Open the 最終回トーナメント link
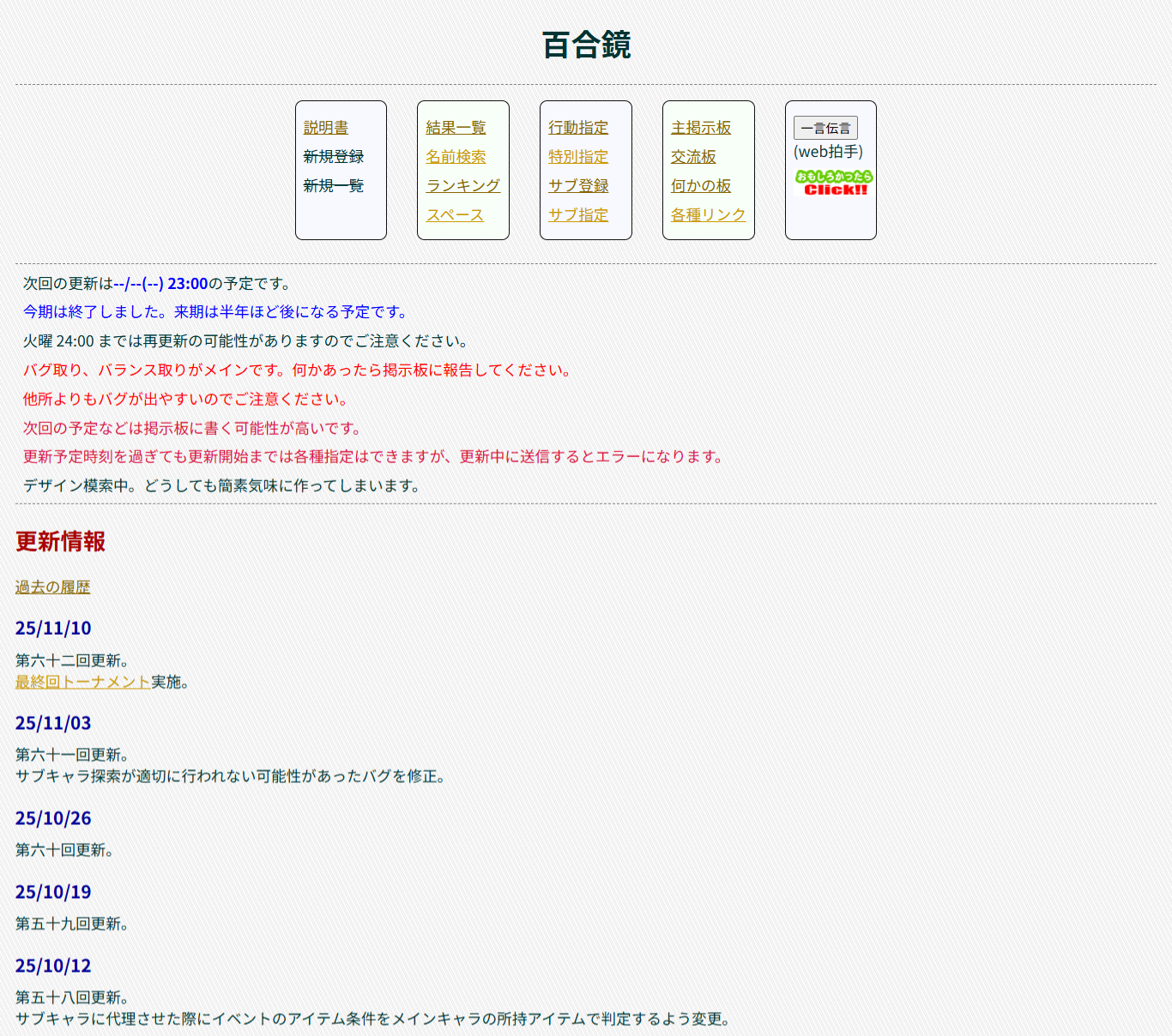Viewport: 1172px width, 1036px height. click(x=83, y=682)
